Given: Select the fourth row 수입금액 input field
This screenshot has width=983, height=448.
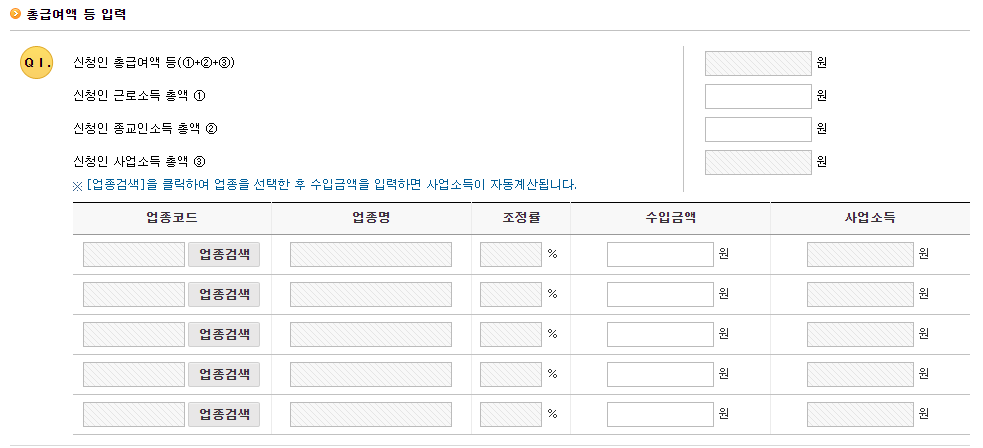Looking at the screenshot, I should coord(660,375).
